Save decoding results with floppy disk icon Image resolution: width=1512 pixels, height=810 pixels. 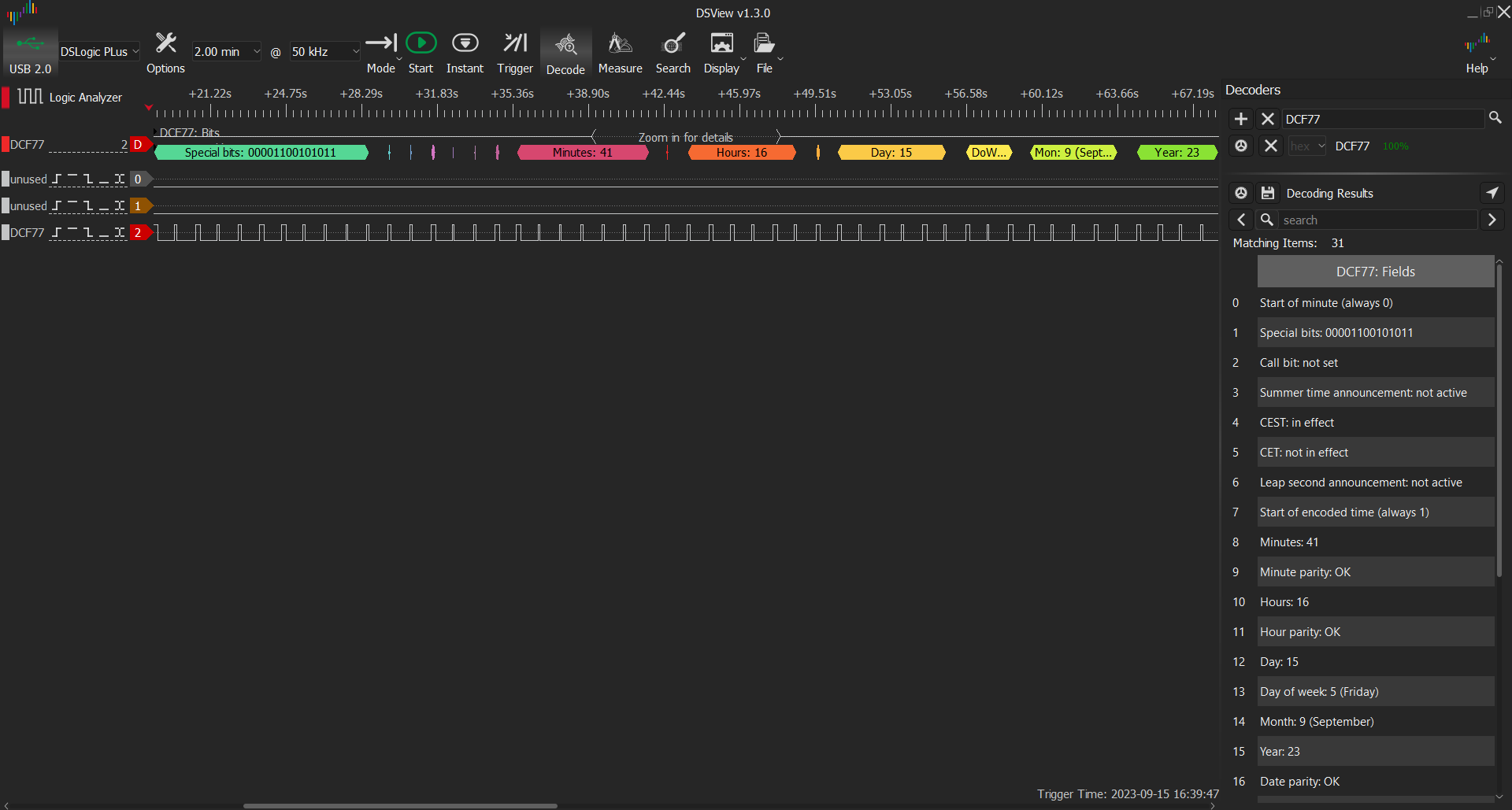point(1268,194)
